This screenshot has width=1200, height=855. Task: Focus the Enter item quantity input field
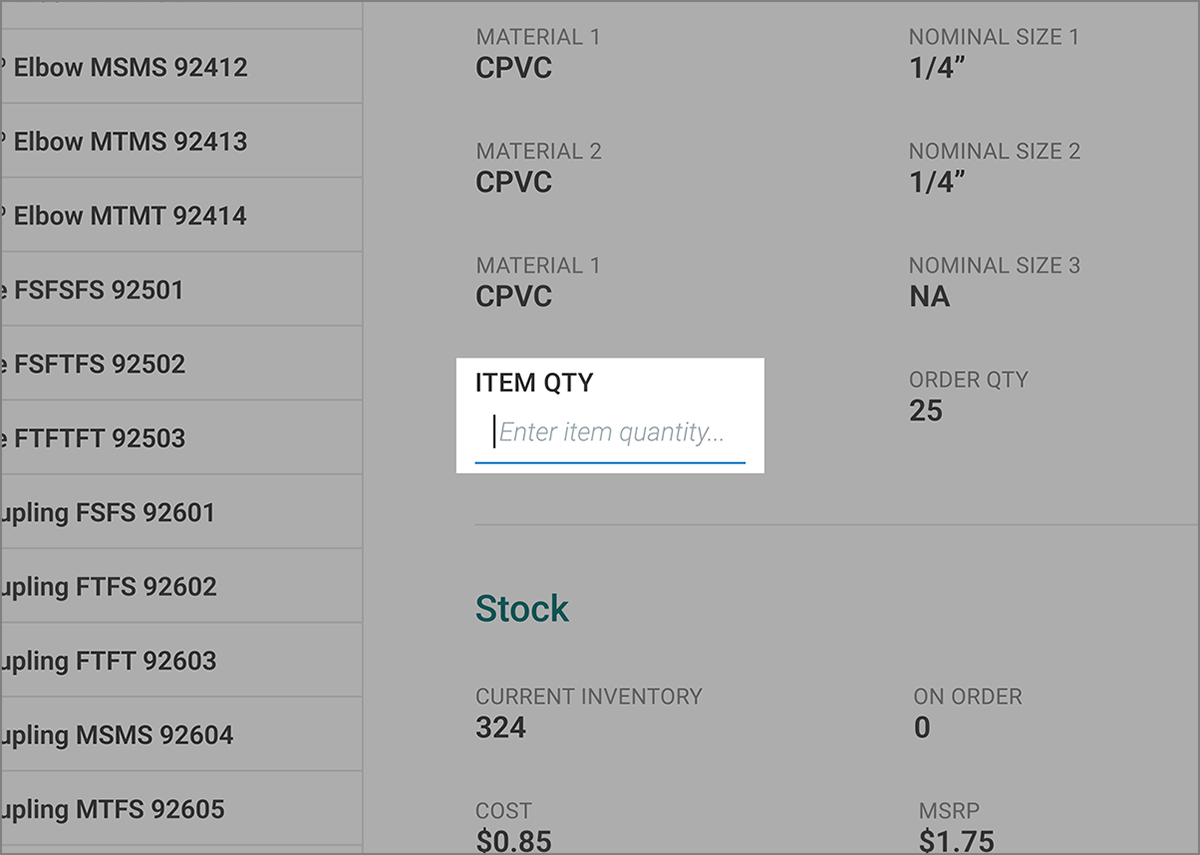610,434
